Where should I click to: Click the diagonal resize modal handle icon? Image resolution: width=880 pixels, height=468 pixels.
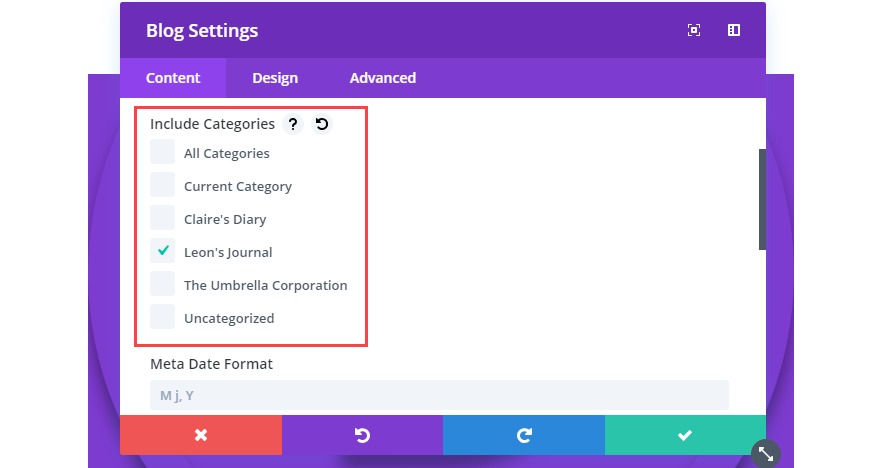coord(766,453)
